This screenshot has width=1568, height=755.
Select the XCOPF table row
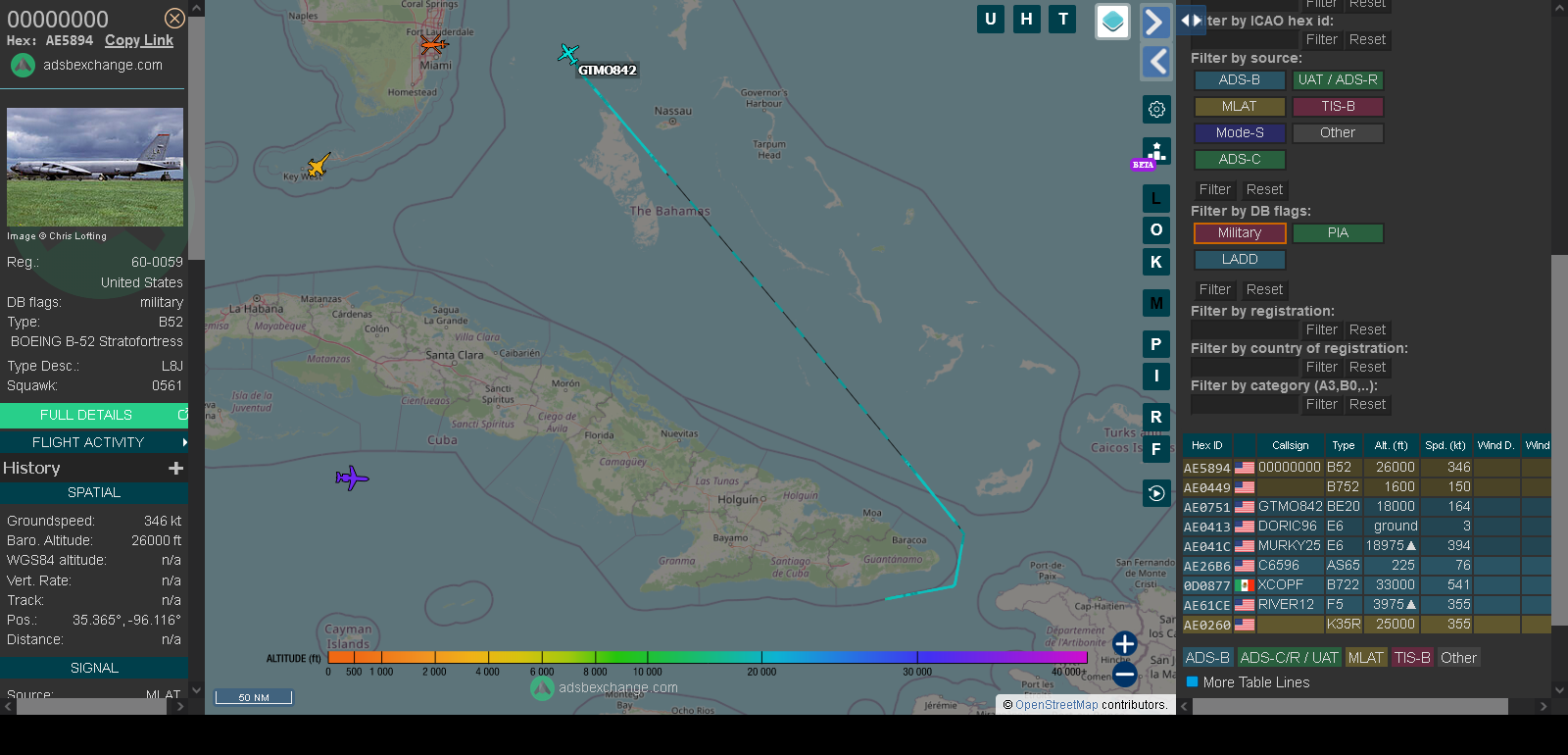click(1367, 585)
